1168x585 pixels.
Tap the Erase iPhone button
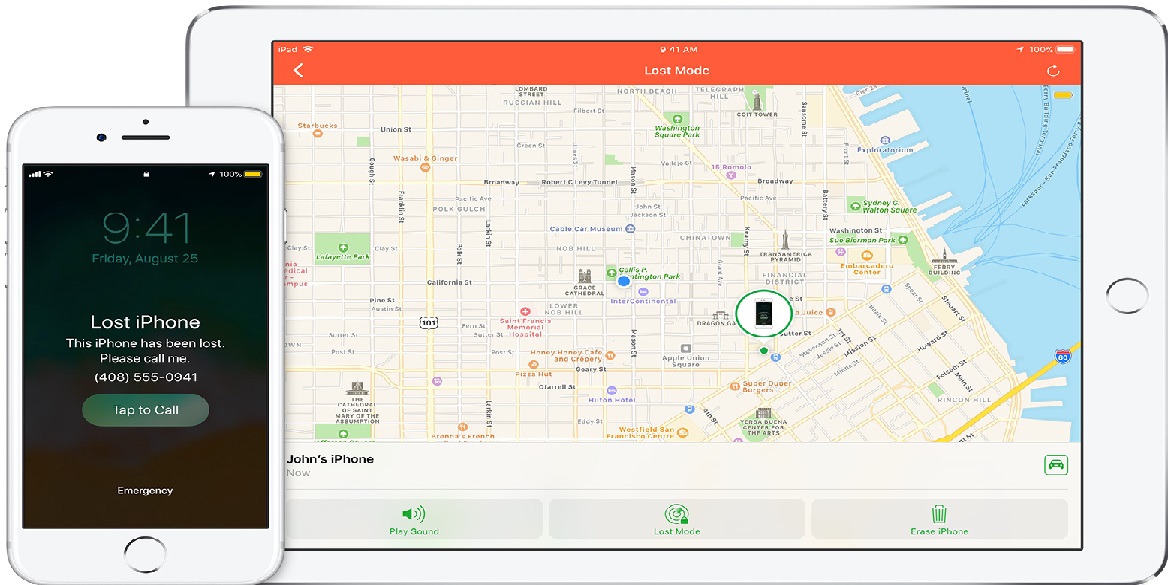tap(939, 519)
